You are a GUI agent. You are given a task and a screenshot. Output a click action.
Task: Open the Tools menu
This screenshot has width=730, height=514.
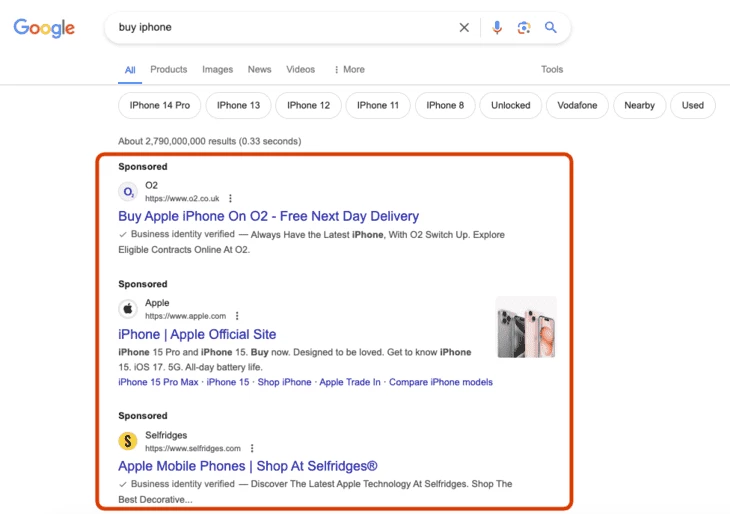click(552, 69)
